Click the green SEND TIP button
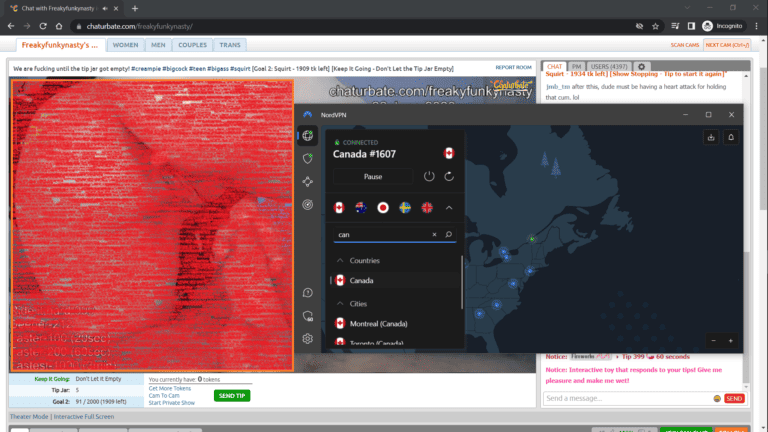The height and width of the screenshot is (432, 768). pos(232,396)
